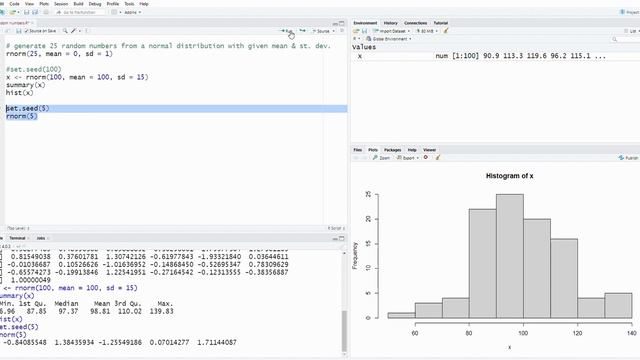Open the Import Dataset dropdown
The height and width of the screenshot is (360, 640).
point(391,31)
